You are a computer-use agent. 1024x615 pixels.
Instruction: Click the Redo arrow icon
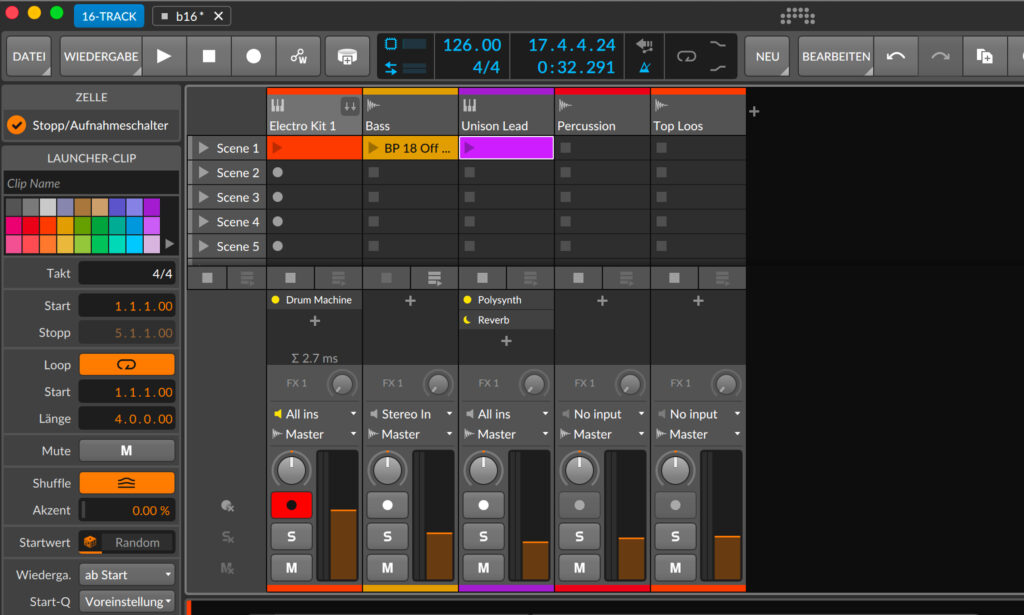click(x=940, y=56)
